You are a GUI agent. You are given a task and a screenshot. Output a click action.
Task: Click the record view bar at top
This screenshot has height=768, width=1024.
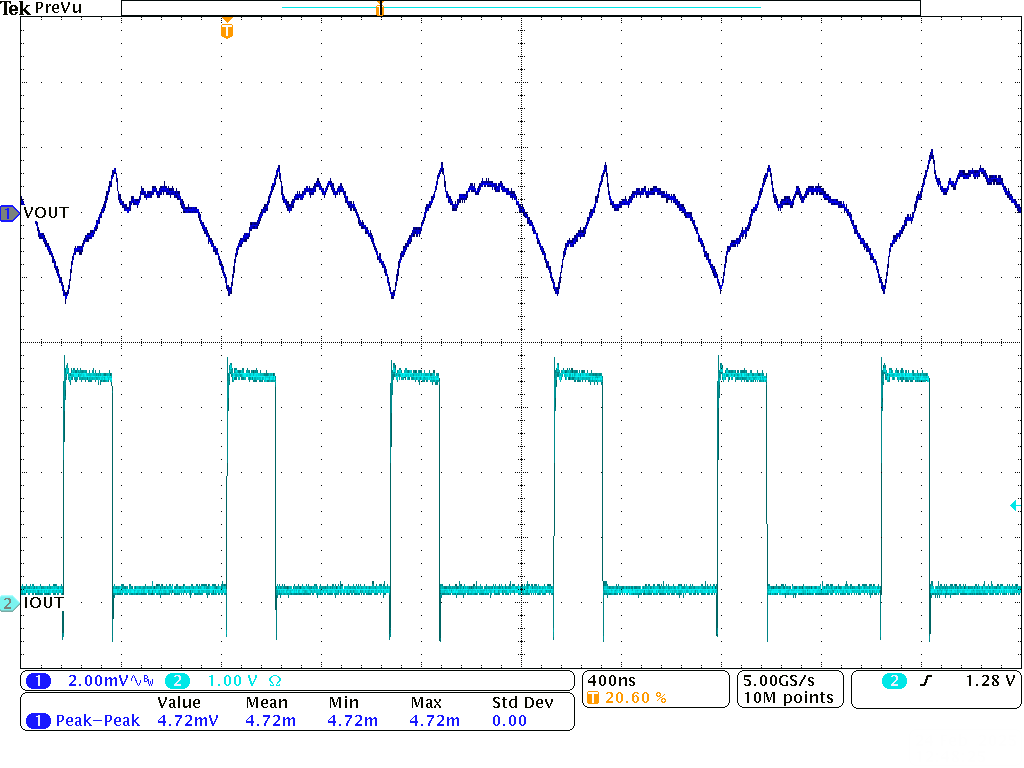point(520,8)
